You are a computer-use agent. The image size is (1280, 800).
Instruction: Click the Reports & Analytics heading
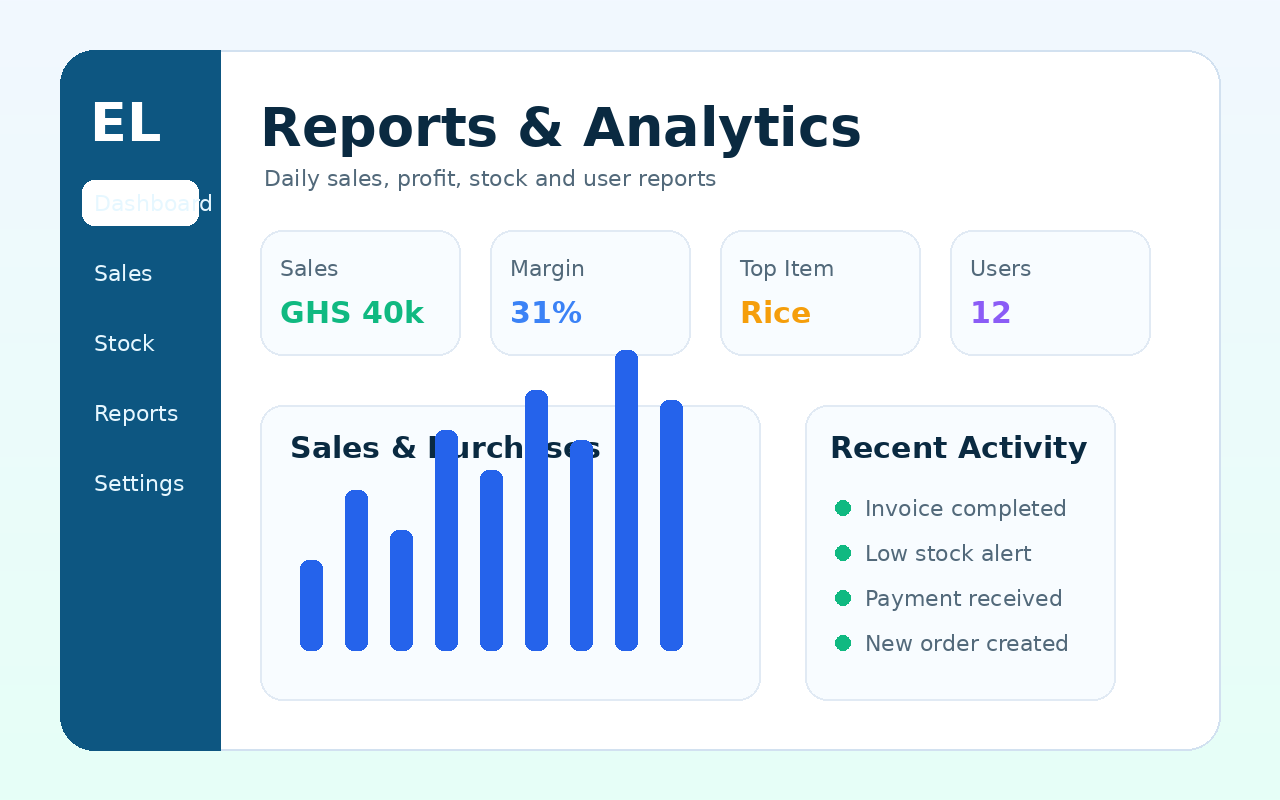pos(560,129)
